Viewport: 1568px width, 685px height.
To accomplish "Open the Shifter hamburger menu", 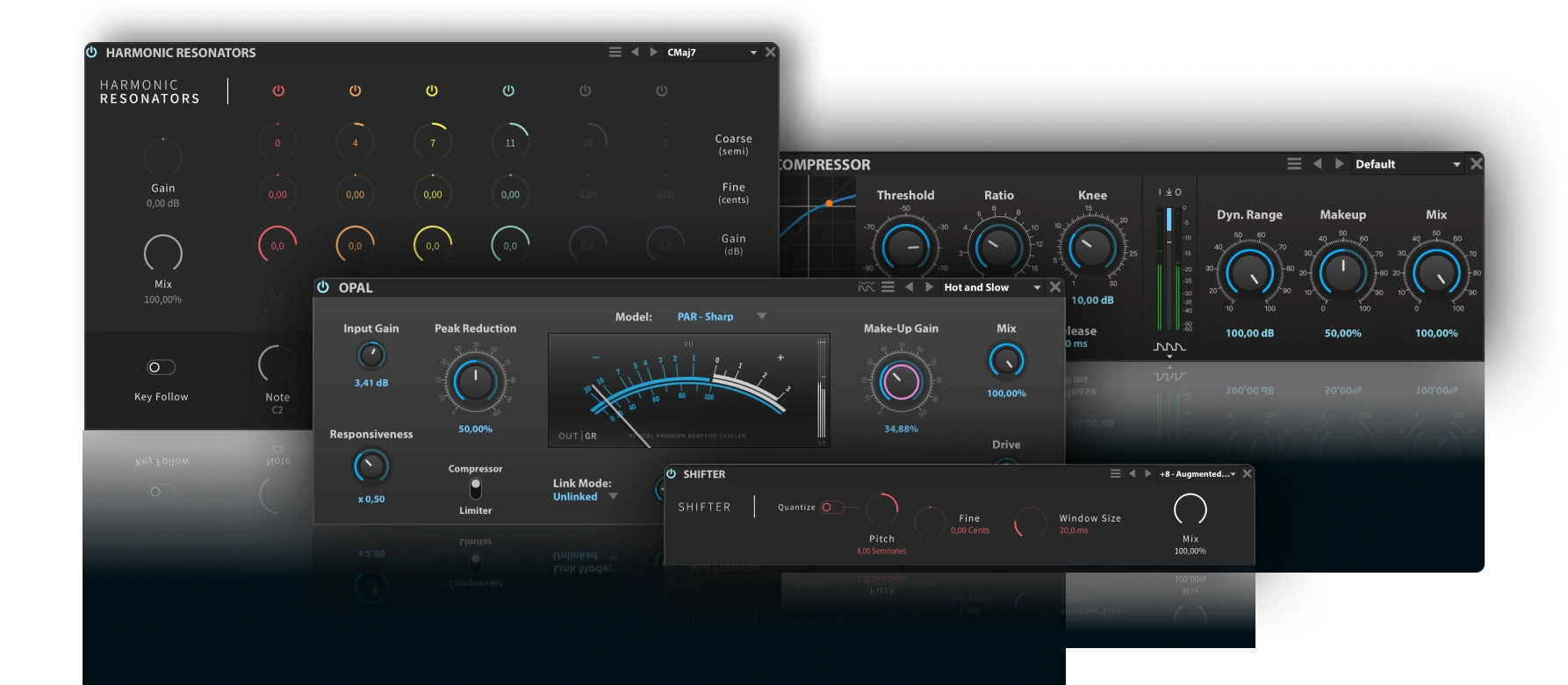I will [1115, 474].
